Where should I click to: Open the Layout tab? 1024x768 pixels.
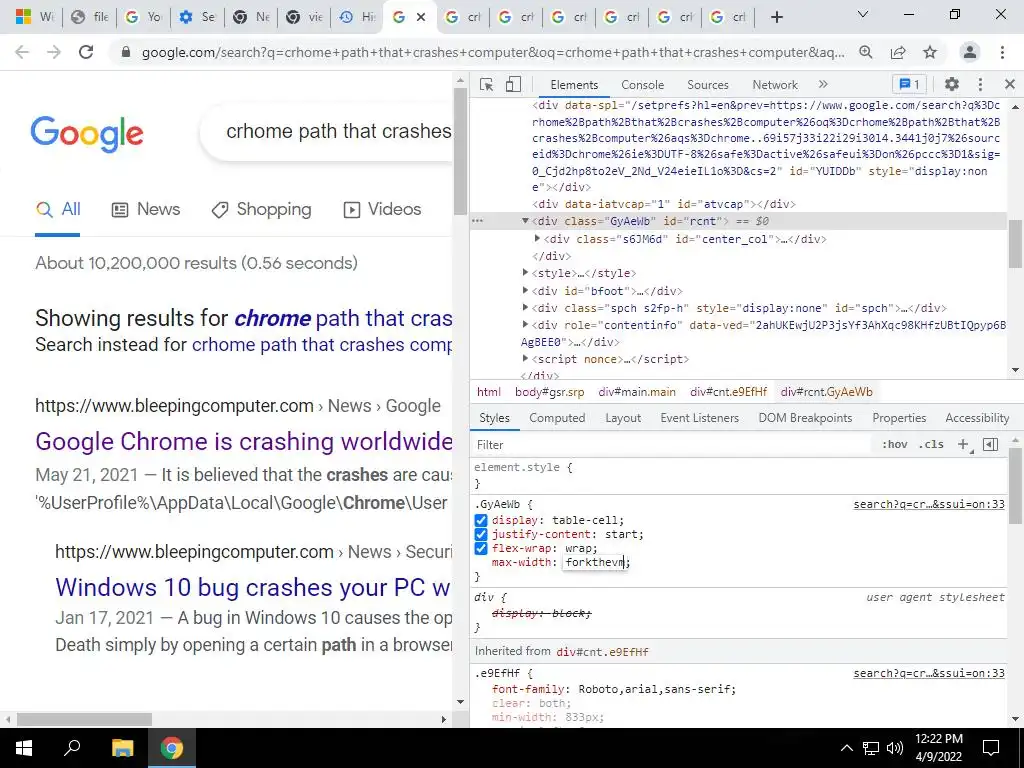coord(623,418)
